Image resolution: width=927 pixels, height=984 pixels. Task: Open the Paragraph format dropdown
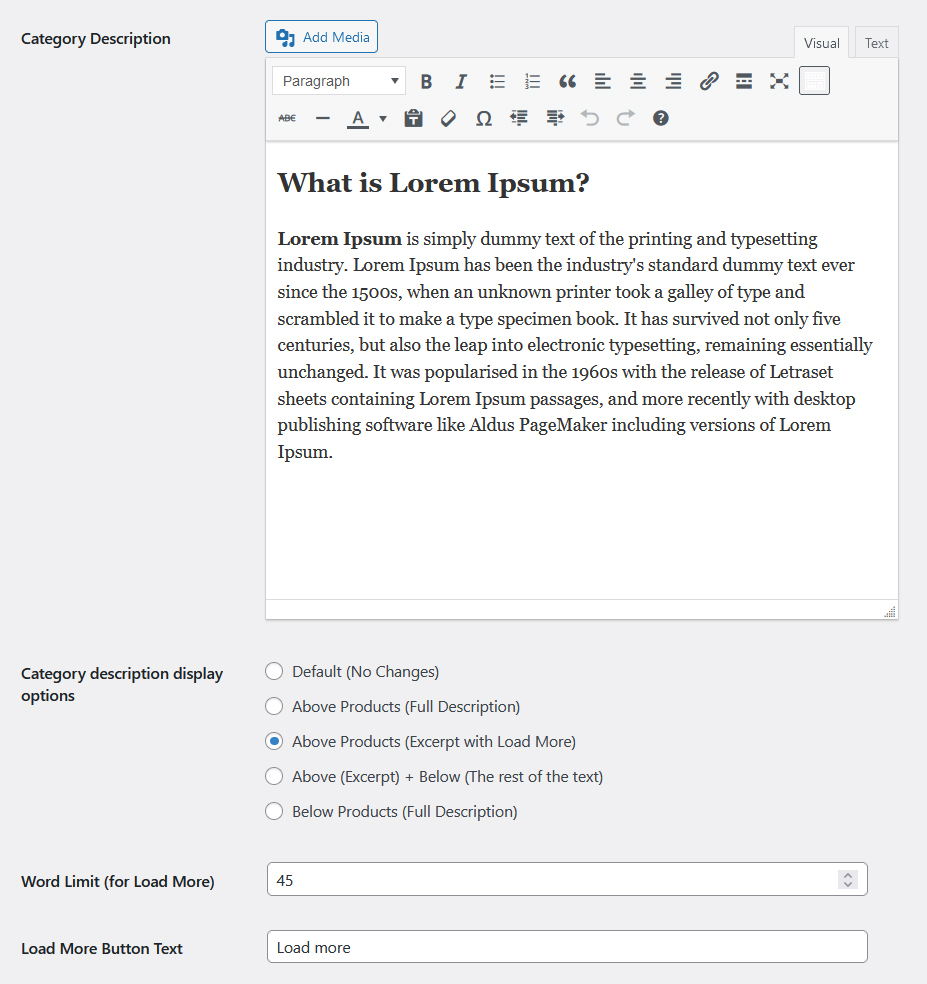pos(339,81)
